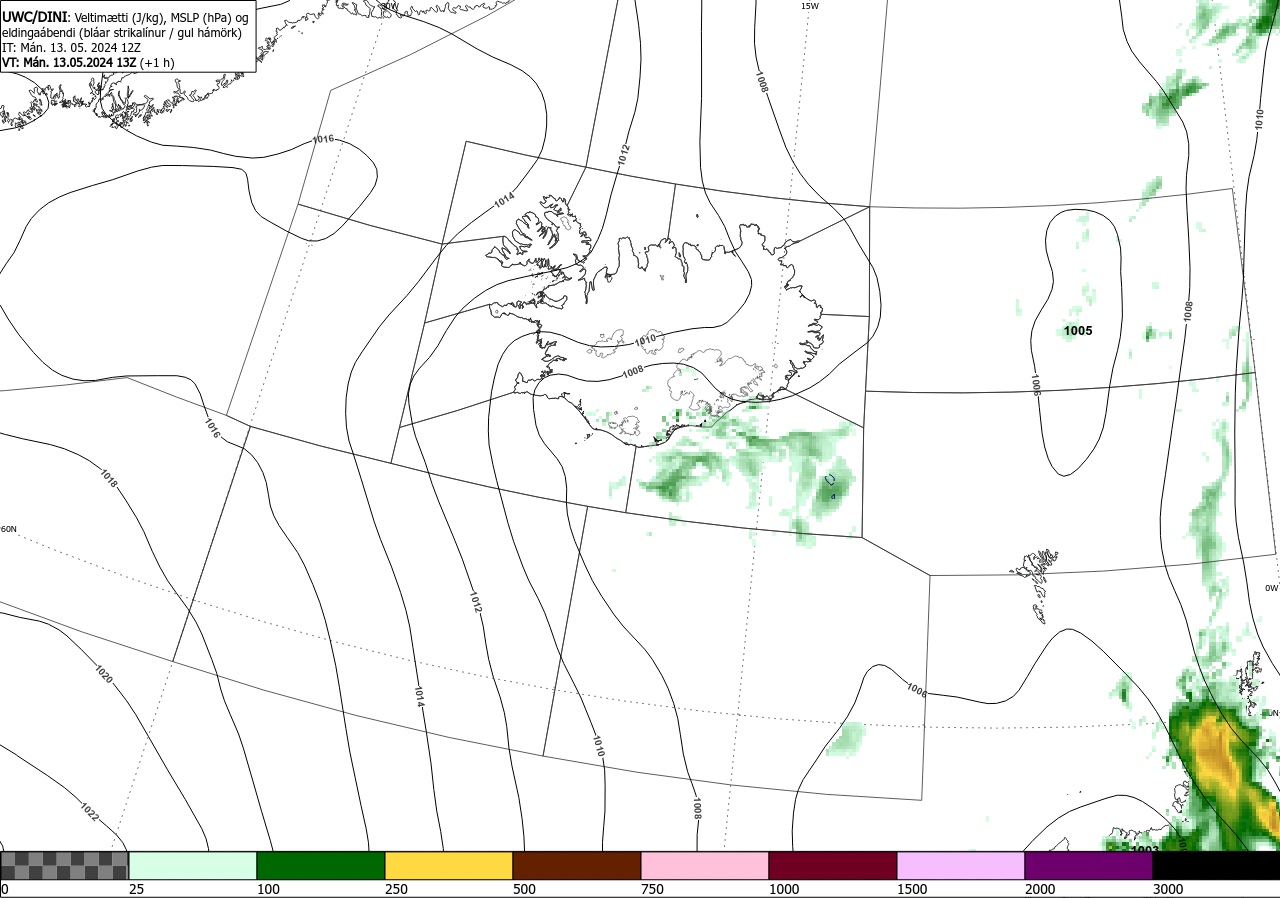Choose the black above-3000 legend swatch
This screenshot has height=898, width=1280.
point(1216,865)
